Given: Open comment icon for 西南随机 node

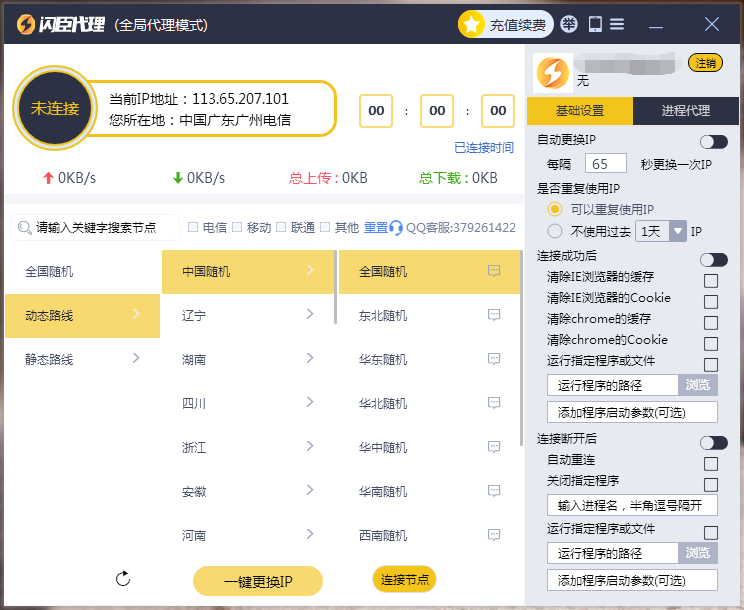Looking at the screenshot, I should pos(494,535).
